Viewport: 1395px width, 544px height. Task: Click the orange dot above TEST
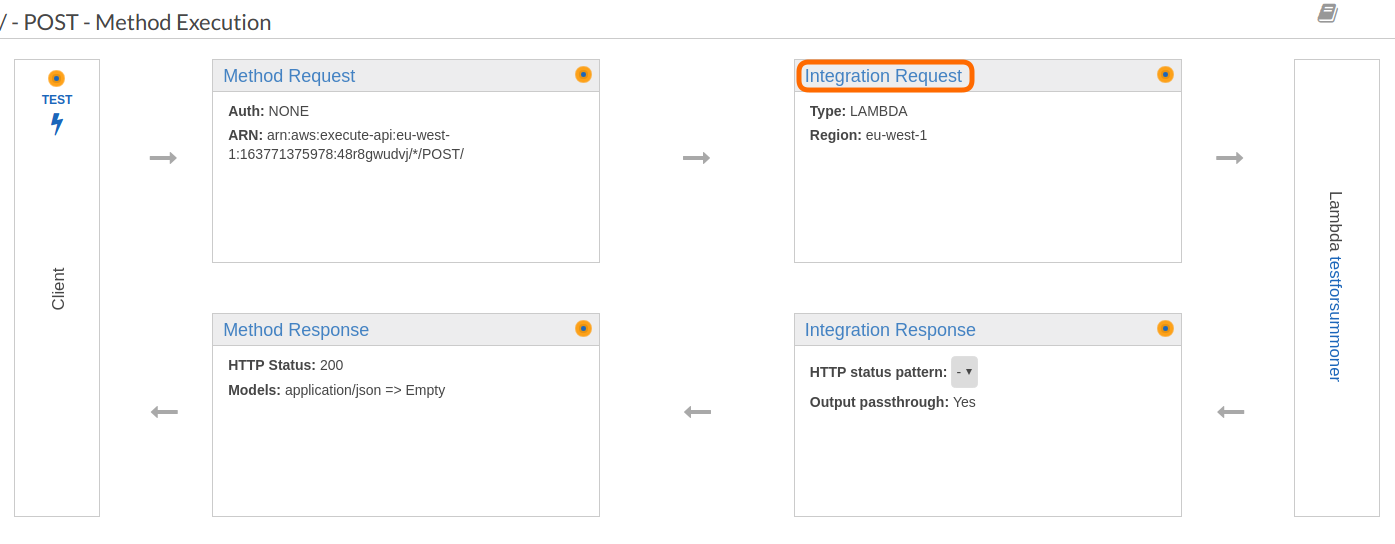(x=56, y=78)
